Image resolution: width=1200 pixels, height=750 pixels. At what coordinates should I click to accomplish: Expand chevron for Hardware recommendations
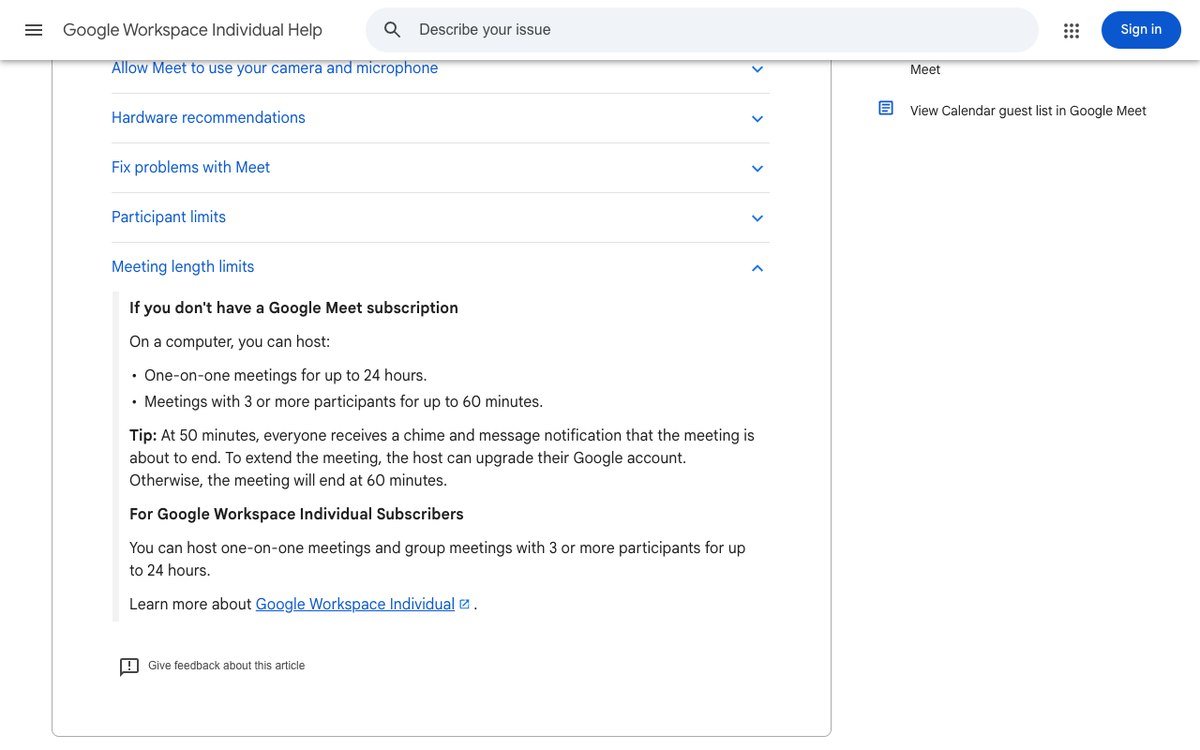[x=757, y=119]
